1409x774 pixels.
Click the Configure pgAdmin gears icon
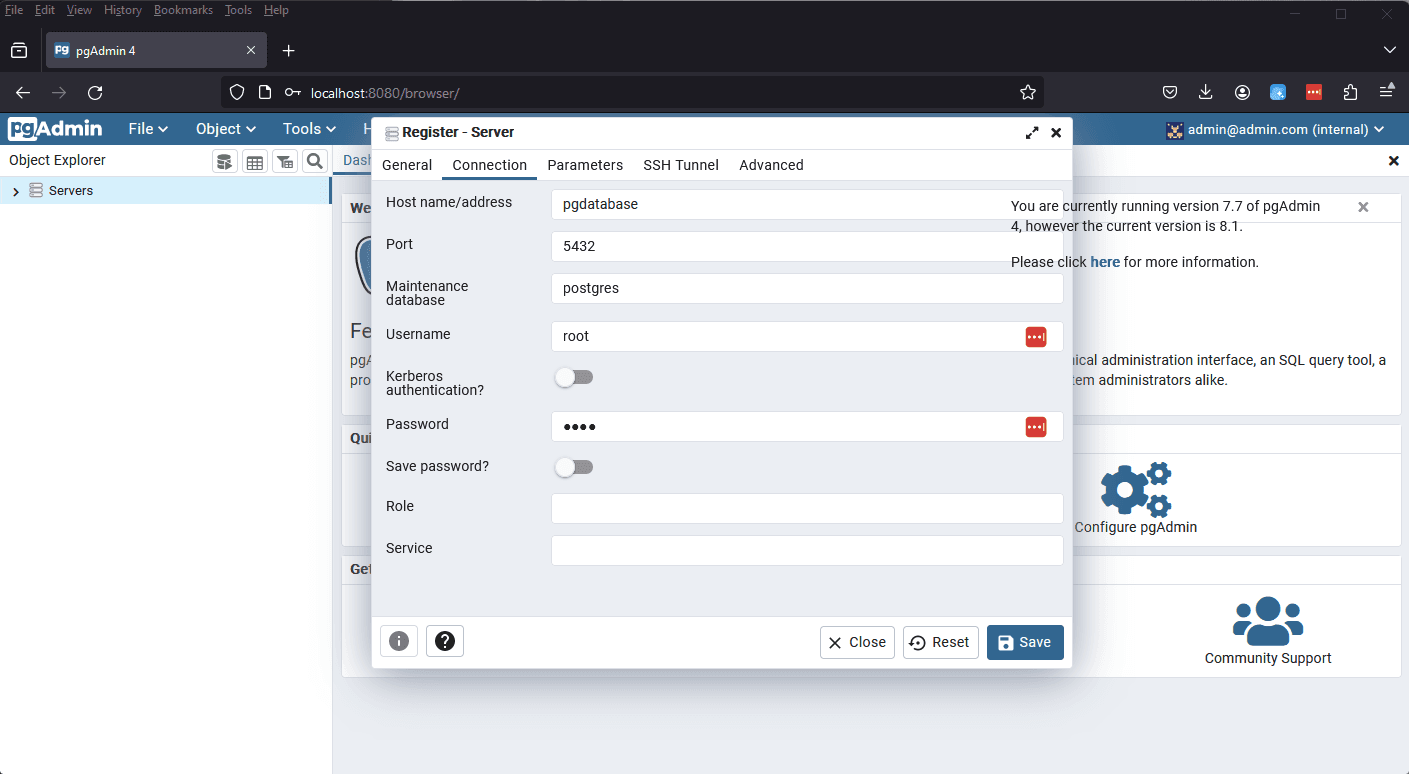click(1136, 488)
